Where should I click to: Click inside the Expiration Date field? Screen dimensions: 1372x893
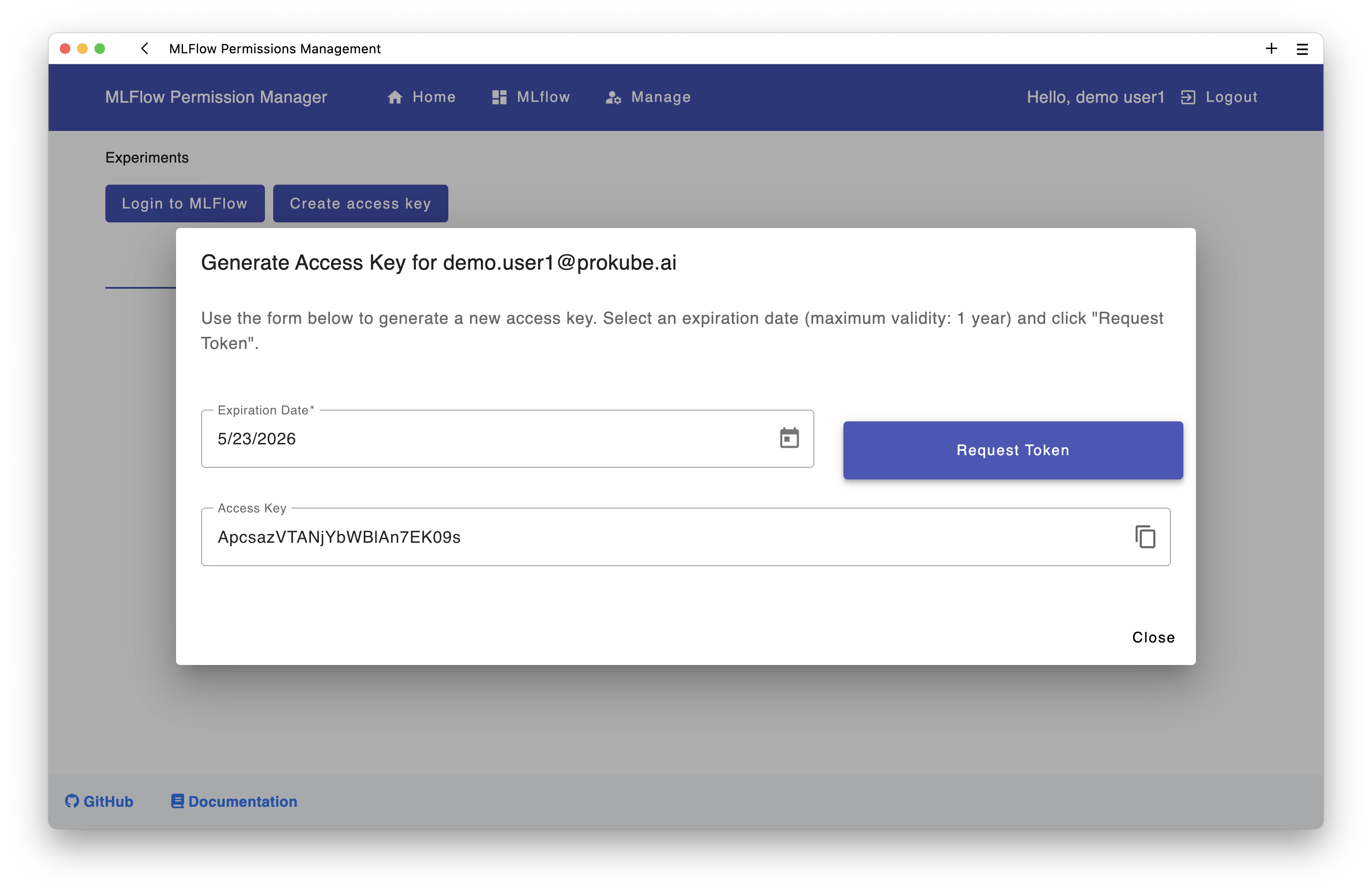click(404, 438)
